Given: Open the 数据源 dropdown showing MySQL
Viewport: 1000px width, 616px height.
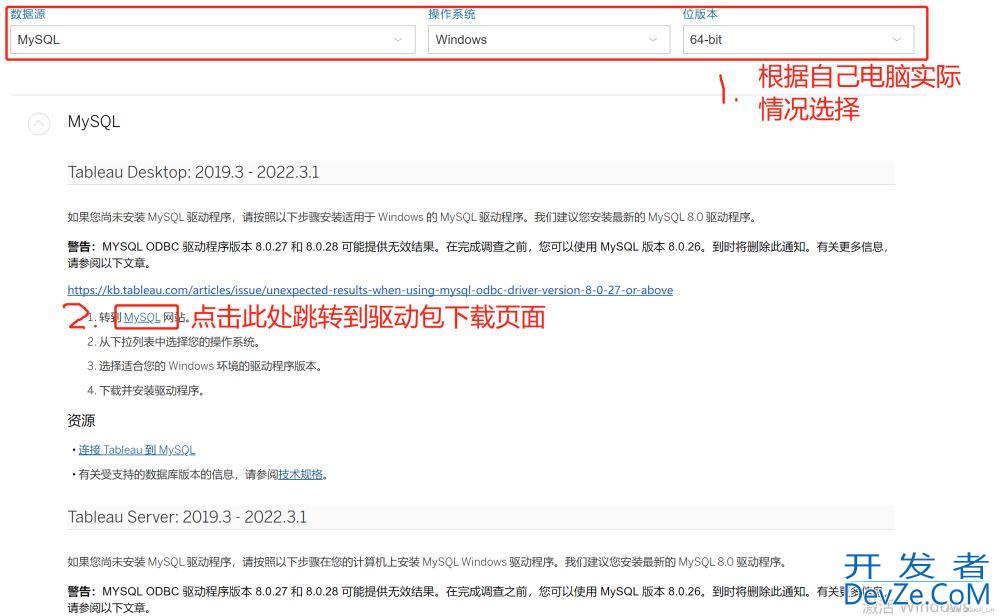Looking at the screenshot, I should tap(212, 40).
